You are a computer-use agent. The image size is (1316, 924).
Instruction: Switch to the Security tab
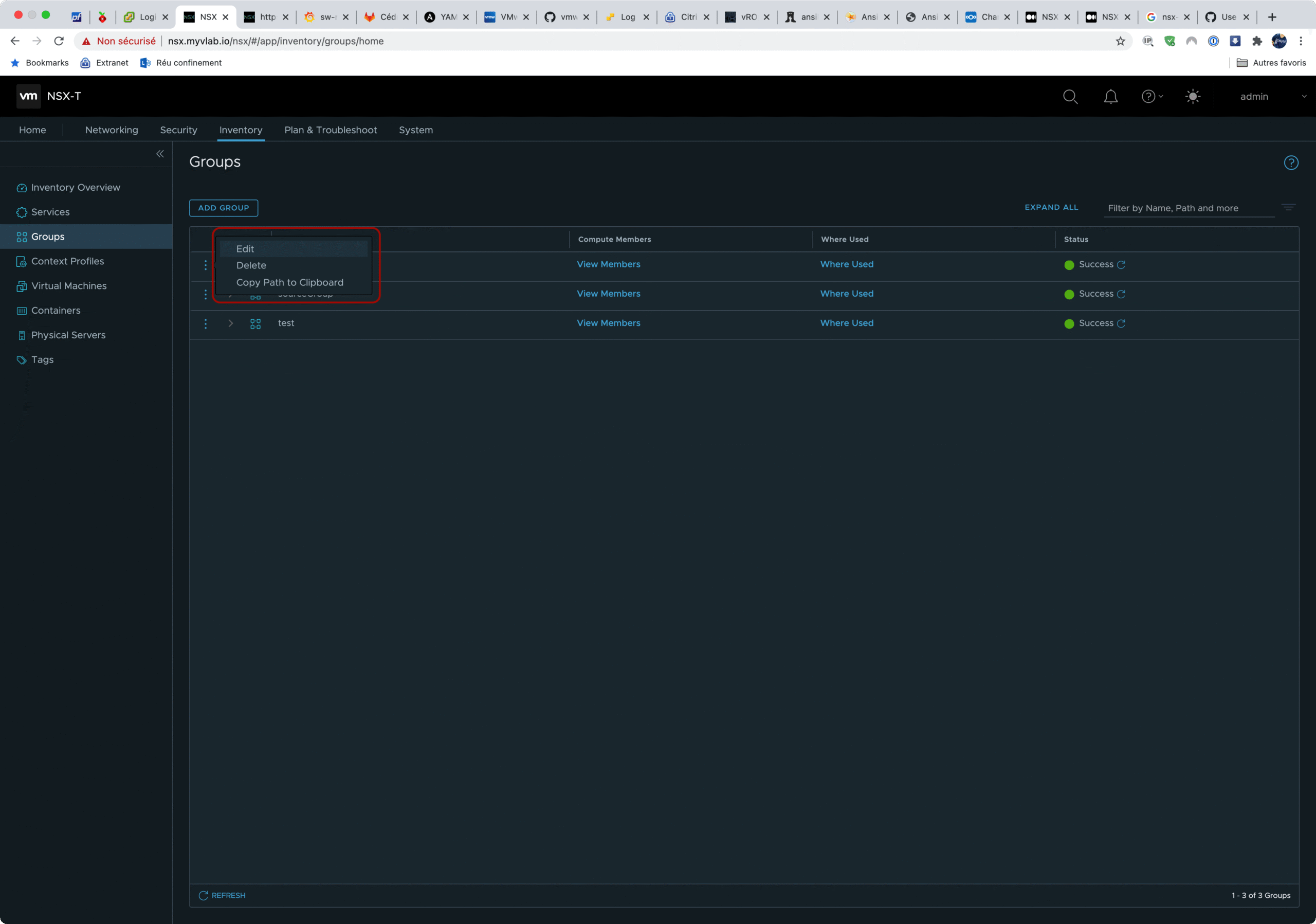[178, 130]
